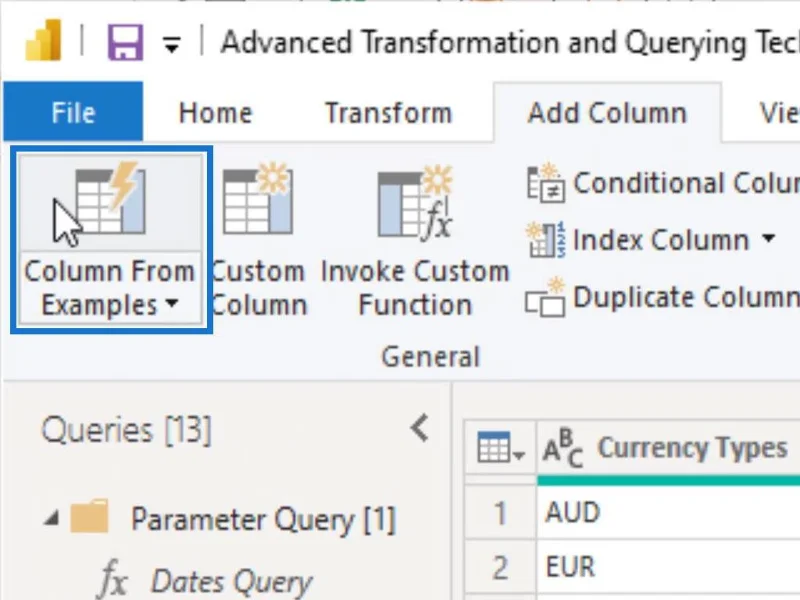Image resolution: width=800 pixels, height=600 pixels.
Task: Click row number 1 in the grid
Action: point(501,512)
